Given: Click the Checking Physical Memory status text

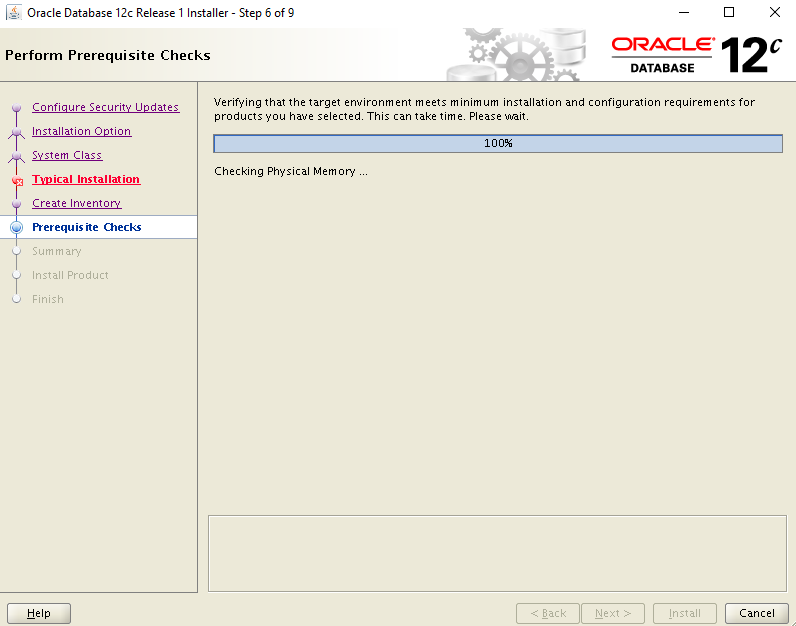Looking at the screenshot, I should coord(291,172).
